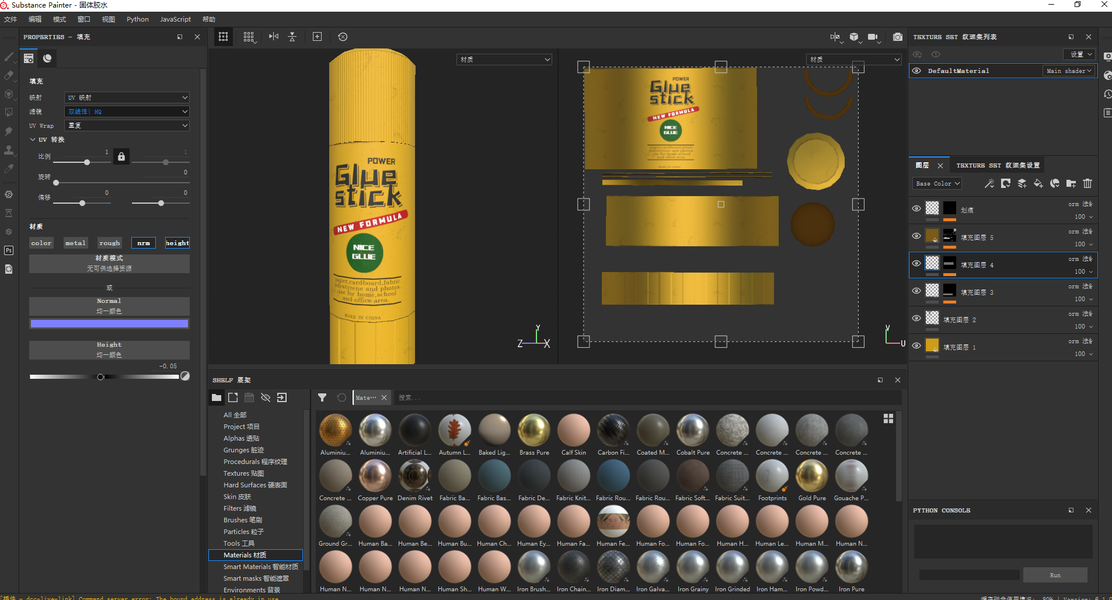Click the shelf filter funnel icon
1112x600 pixels.
(x=322, y=397)
